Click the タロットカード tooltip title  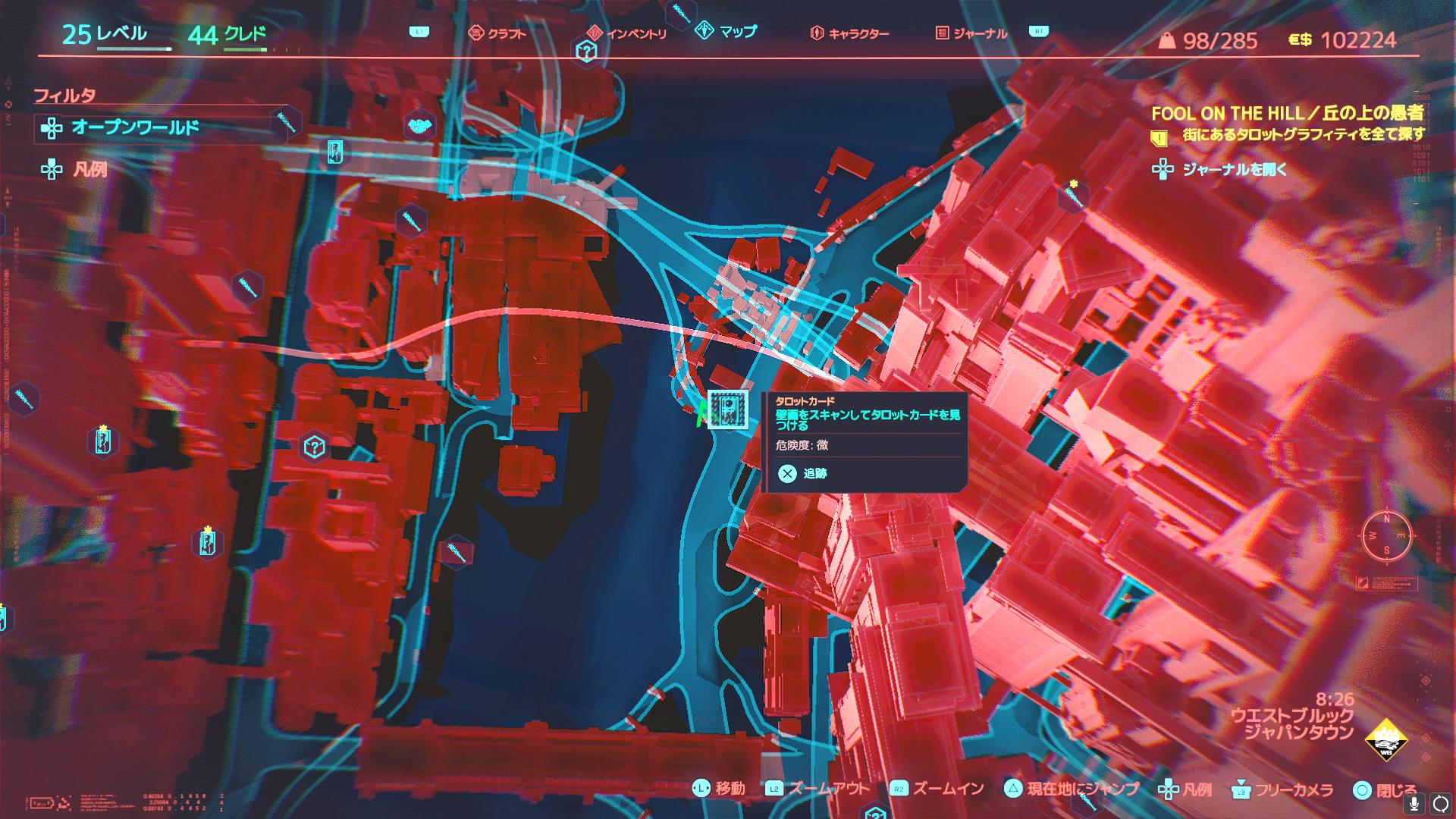click(x=805, y=401)
